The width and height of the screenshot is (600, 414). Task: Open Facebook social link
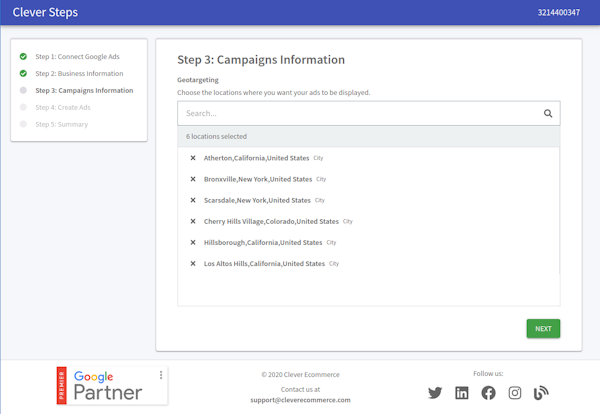point(488,393)
